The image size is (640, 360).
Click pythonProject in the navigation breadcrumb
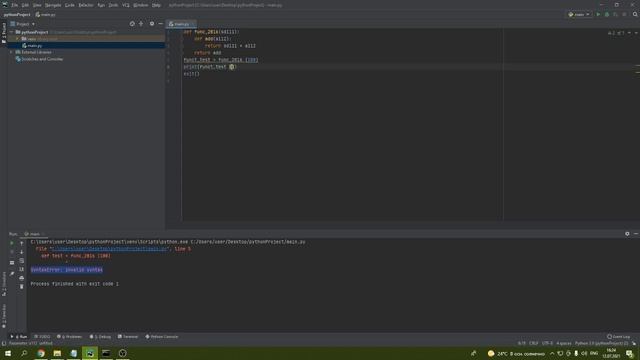17,14
